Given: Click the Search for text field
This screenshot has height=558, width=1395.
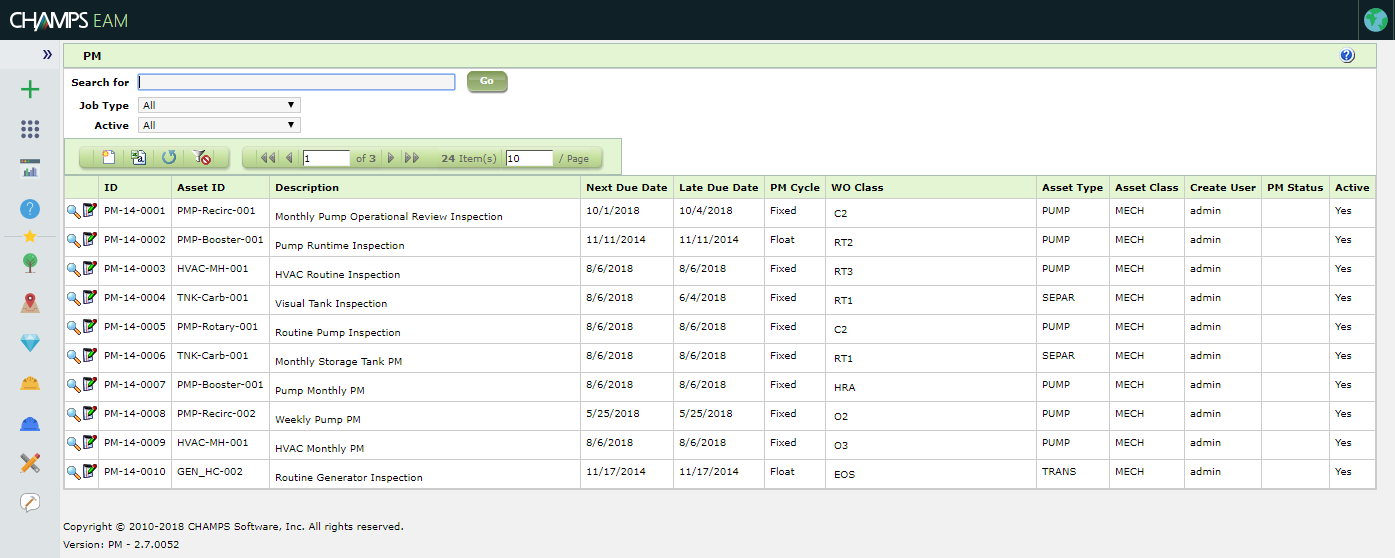Looking at the screenshot, I should (x=296, y=82).
